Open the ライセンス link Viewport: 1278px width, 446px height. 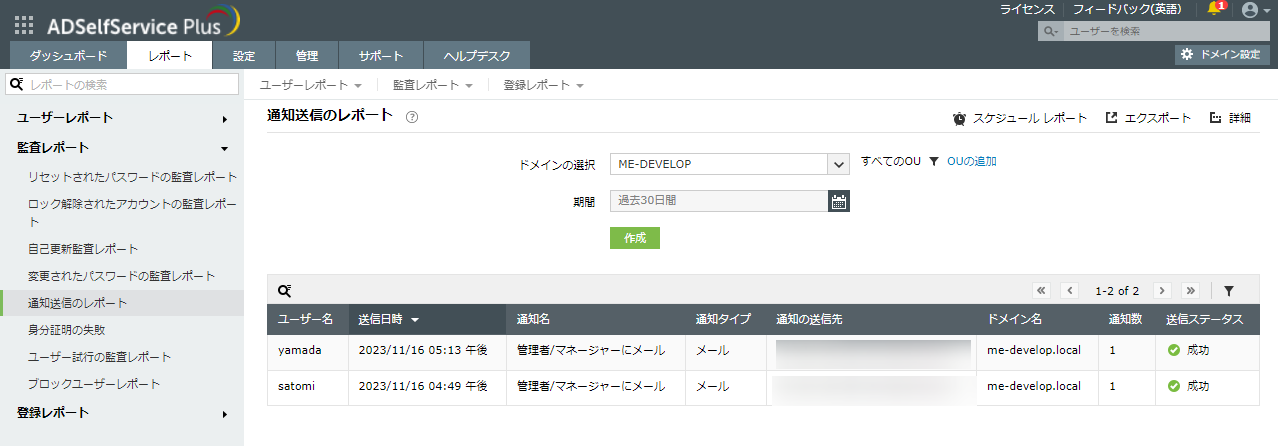[x=1027, y=9]
